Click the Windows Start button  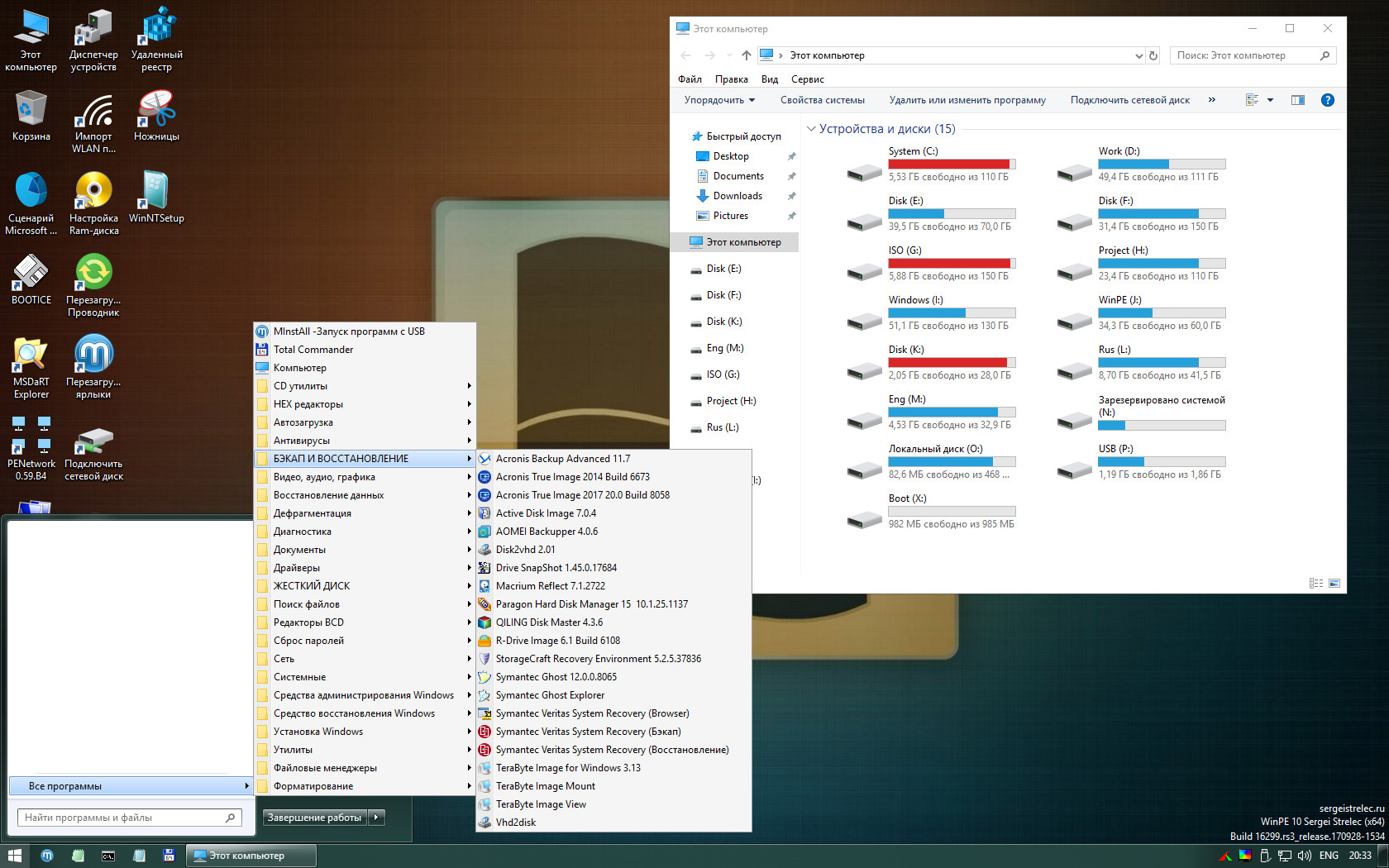tap(14, 856)
